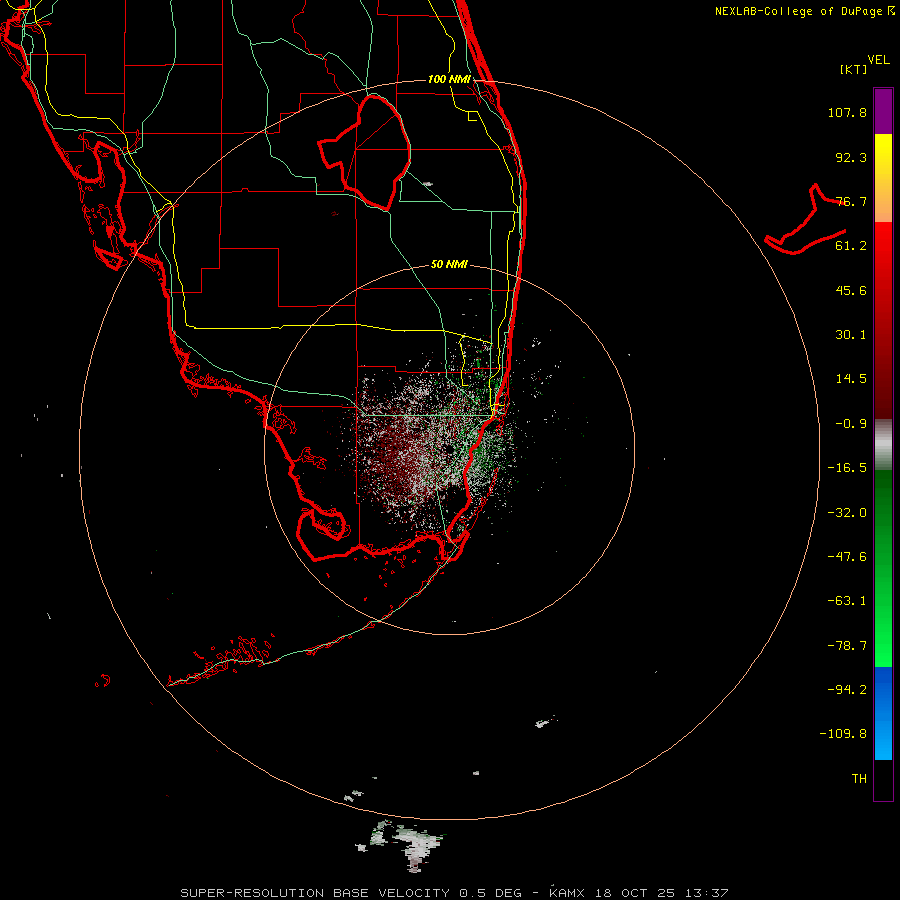Image resolution: width=900 pixels, height=900 pixels.
Task: Click the 92.3 value on the velocity scale
Action: (851, 157)
